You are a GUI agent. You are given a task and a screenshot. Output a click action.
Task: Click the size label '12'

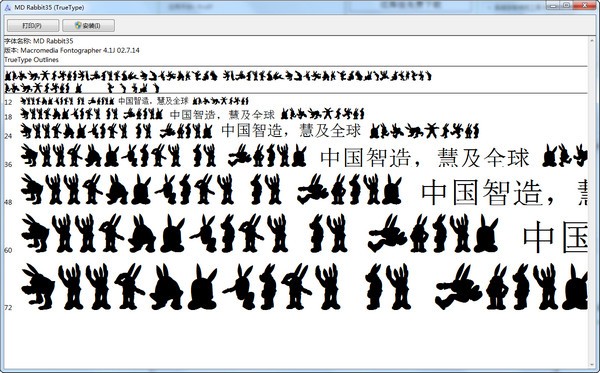tap(8, 103)
